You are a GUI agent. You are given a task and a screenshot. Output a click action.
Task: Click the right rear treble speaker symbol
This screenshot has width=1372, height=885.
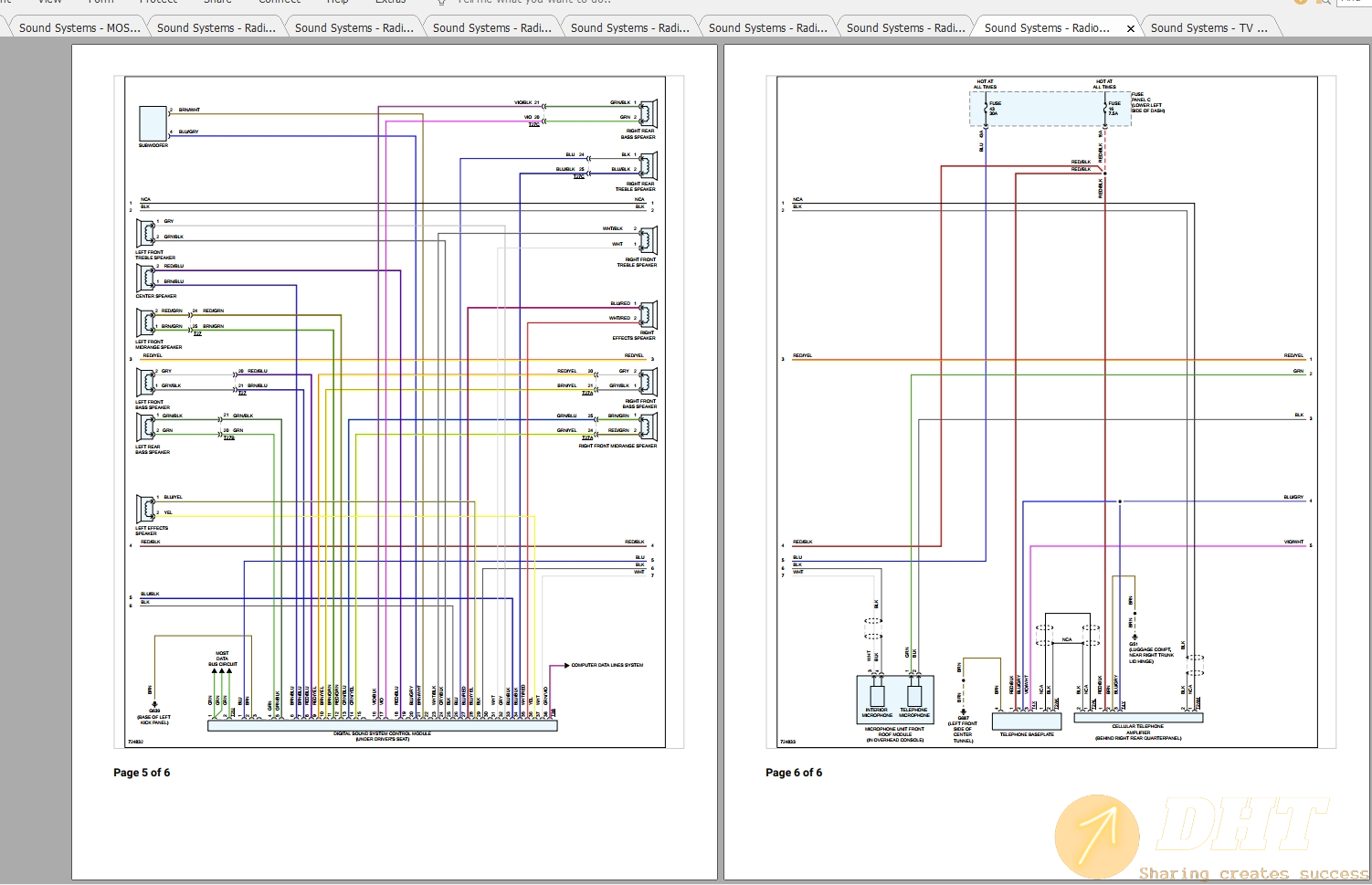pyautogui.click(x=648, y=165)
